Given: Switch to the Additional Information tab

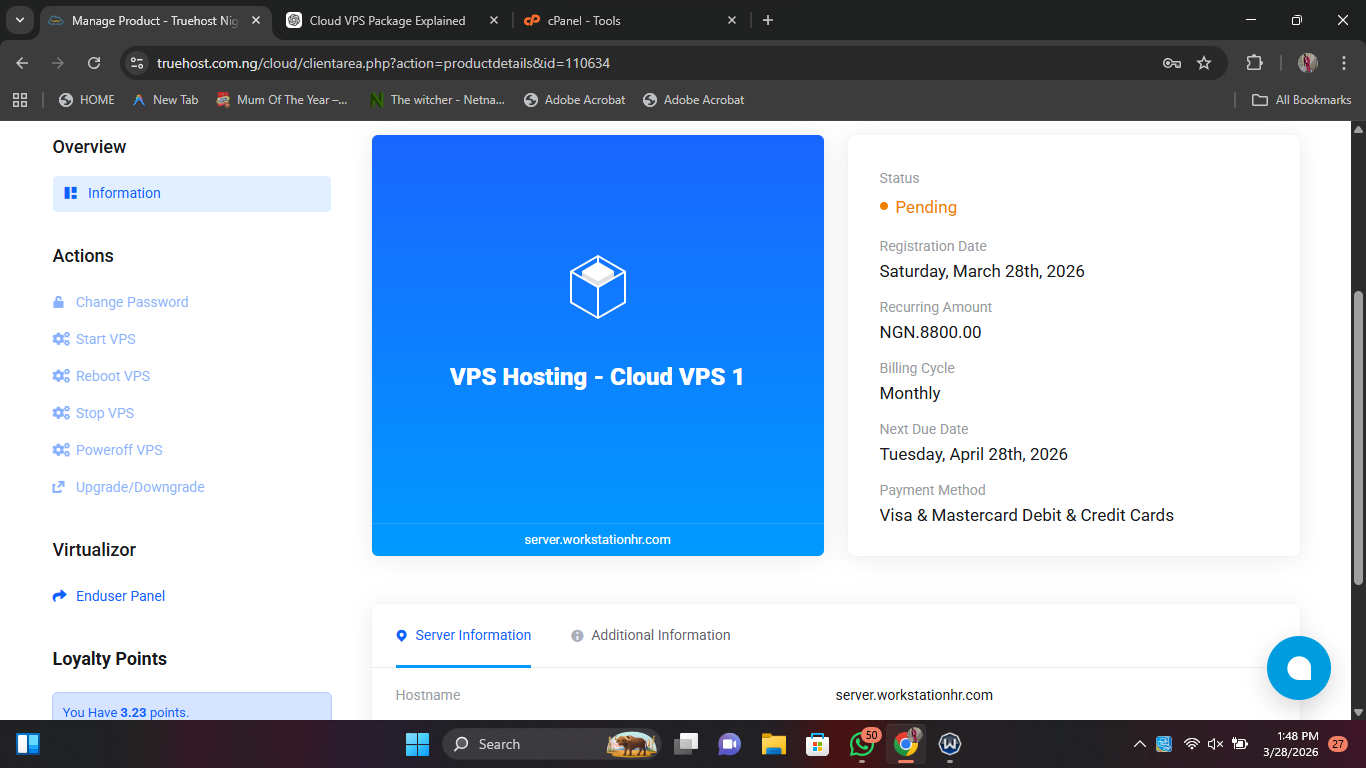Looking at the screenshot, I should 660,635.
